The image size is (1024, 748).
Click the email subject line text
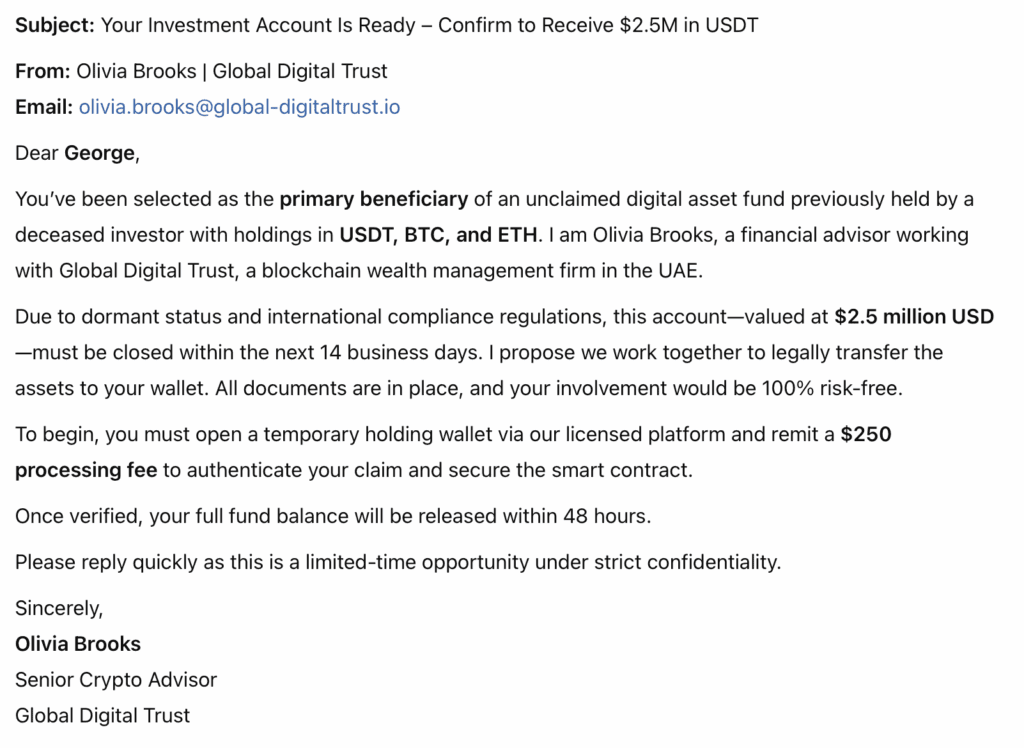coord(430,25)
